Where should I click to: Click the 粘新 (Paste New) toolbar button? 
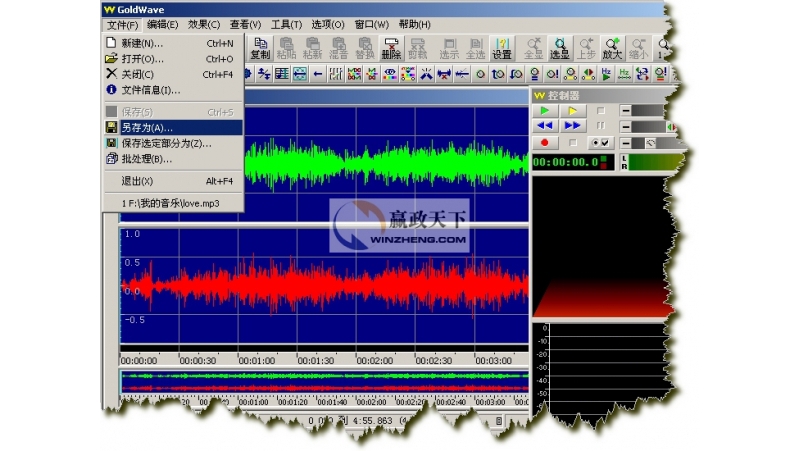[312, 48]
